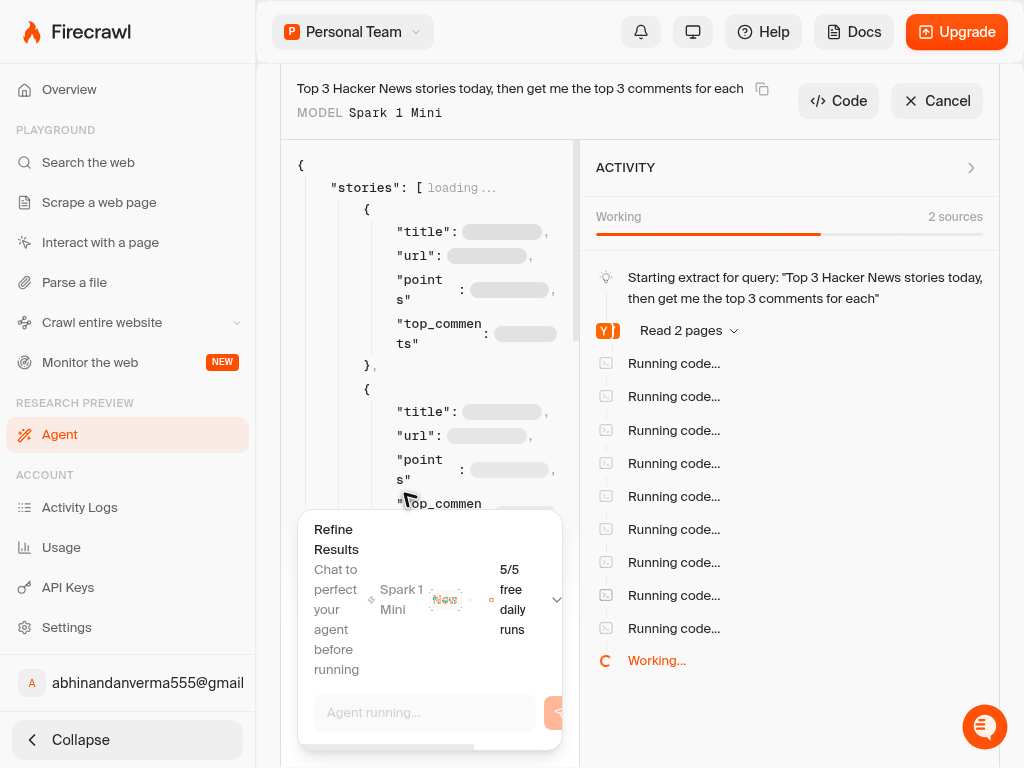1024x768 pixels.
Task: Click the Search the web magnifier icon
Action: point(24,163)
